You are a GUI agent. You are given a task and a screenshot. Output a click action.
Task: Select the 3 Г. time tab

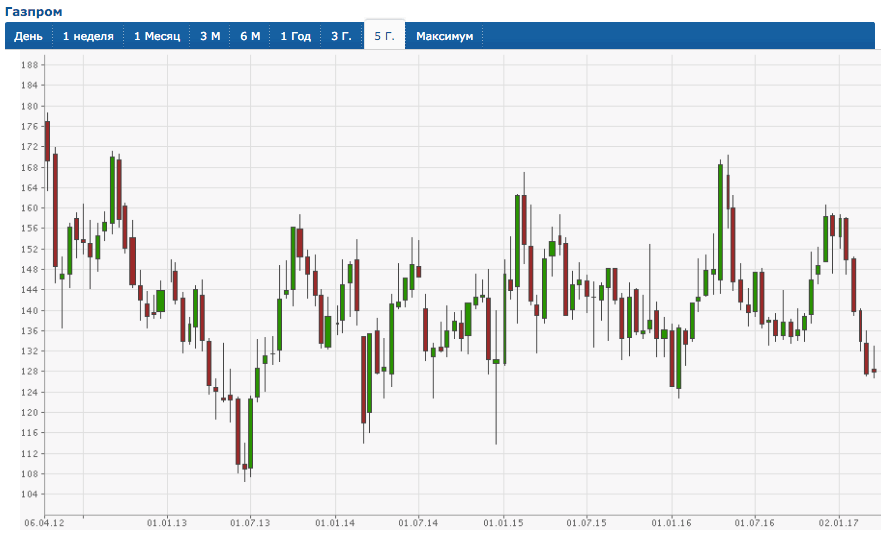342,36
